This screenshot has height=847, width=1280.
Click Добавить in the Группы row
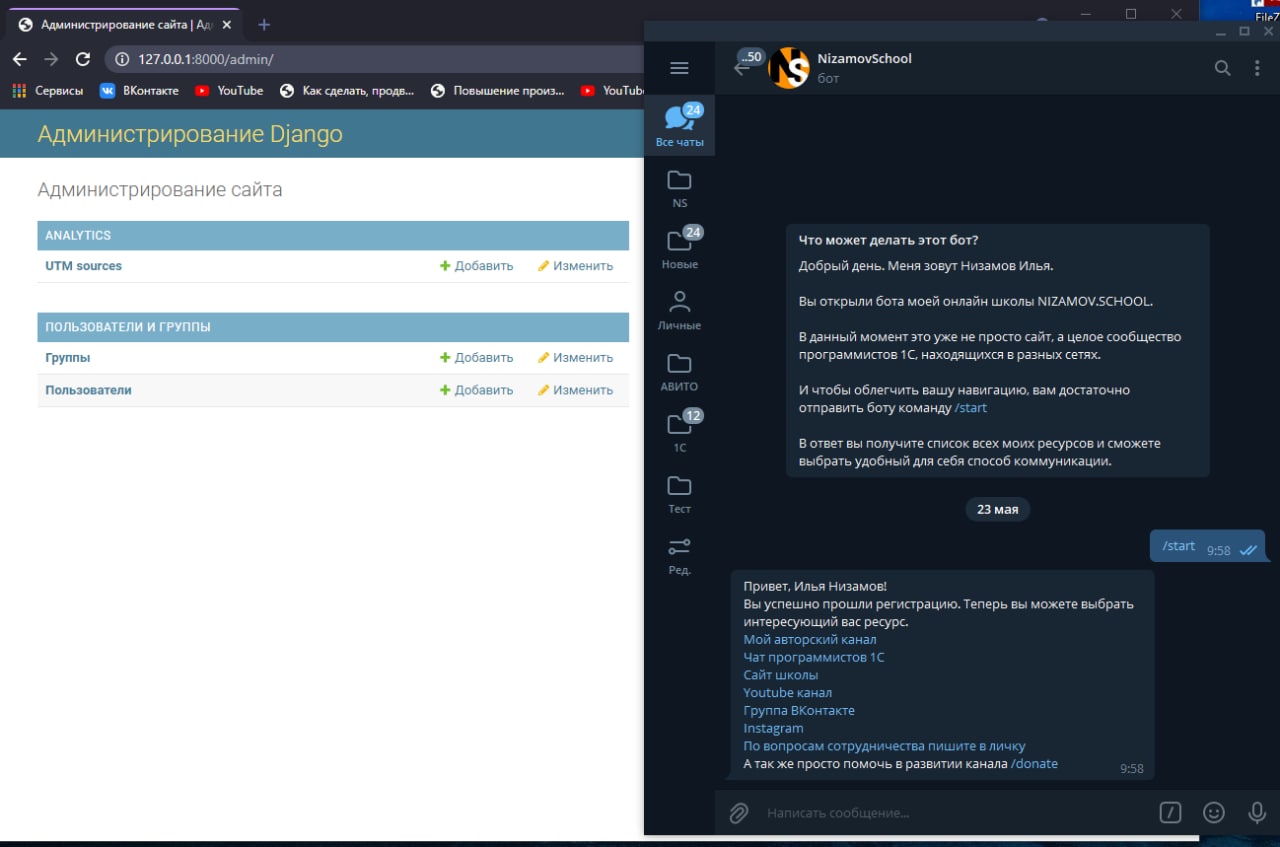point(477,358)
